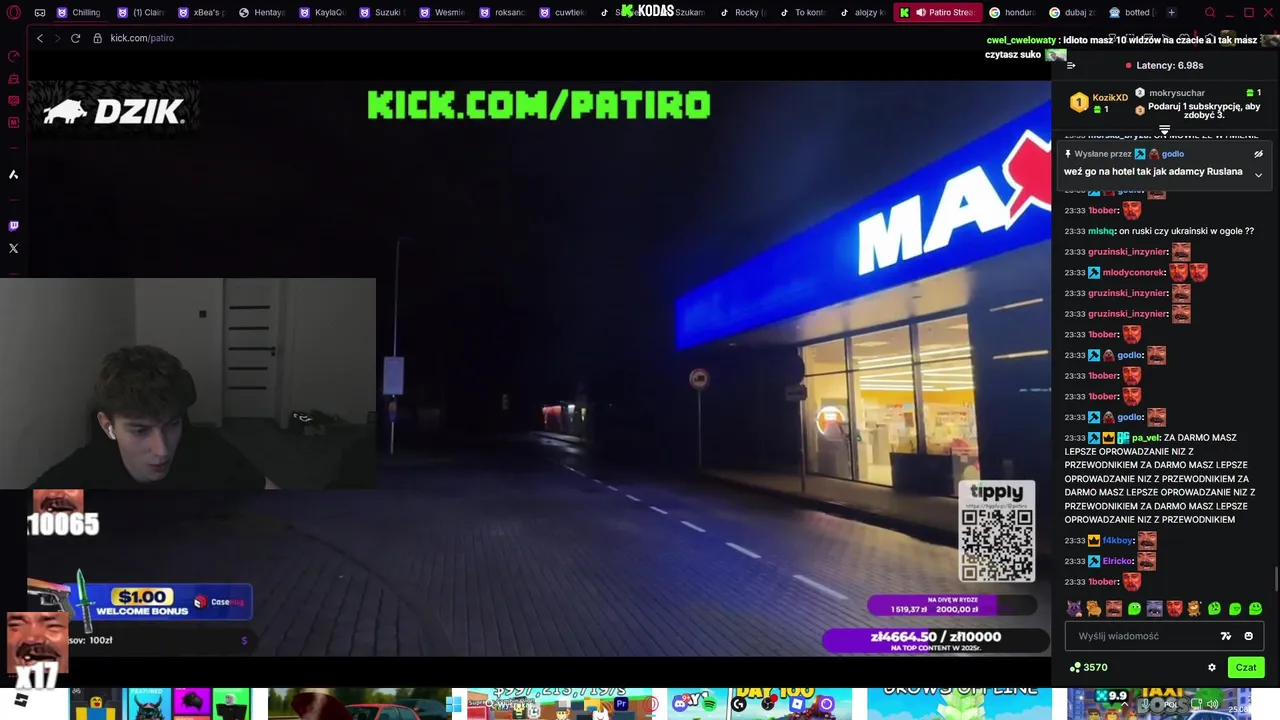This screenshot has height=720, width=1280.
Task: Switch to the Rocky tab
Action: click(x=742, y=12)
